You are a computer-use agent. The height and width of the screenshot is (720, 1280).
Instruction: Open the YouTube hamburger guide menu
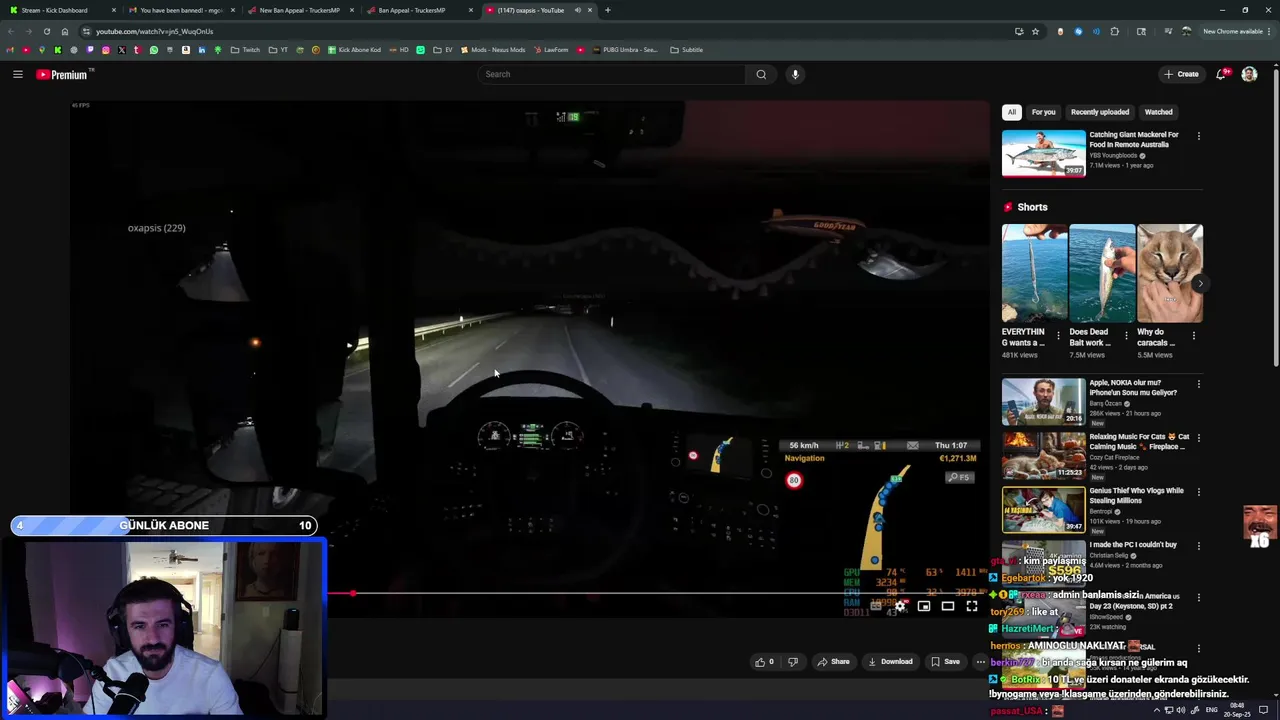click(18, 74)
